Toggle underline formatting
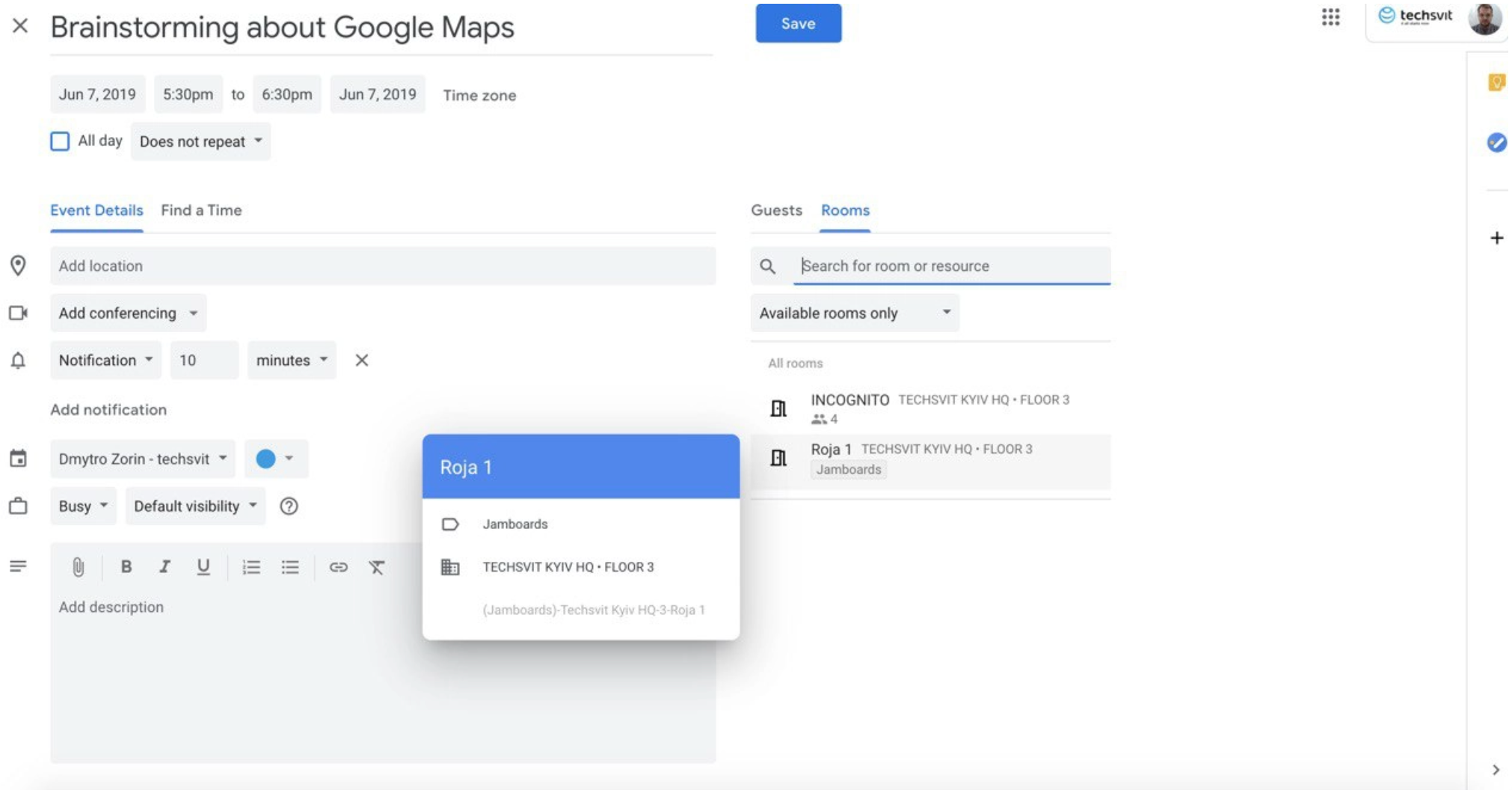Image resolution: width=1512 pixels, height=790 pixels. tap(203, 567)
